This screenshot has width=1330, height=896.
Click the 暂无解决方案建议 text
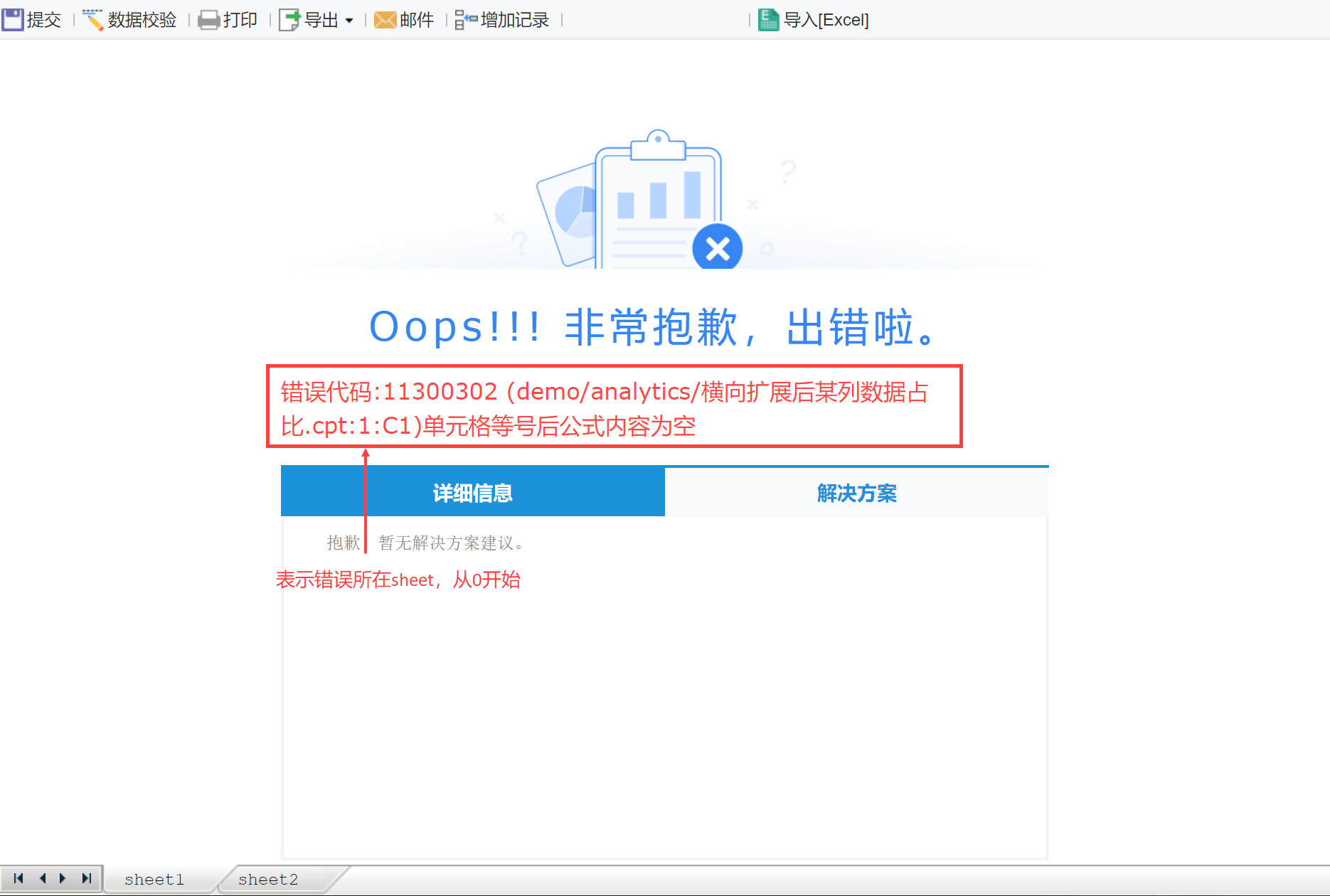(451, 543)
